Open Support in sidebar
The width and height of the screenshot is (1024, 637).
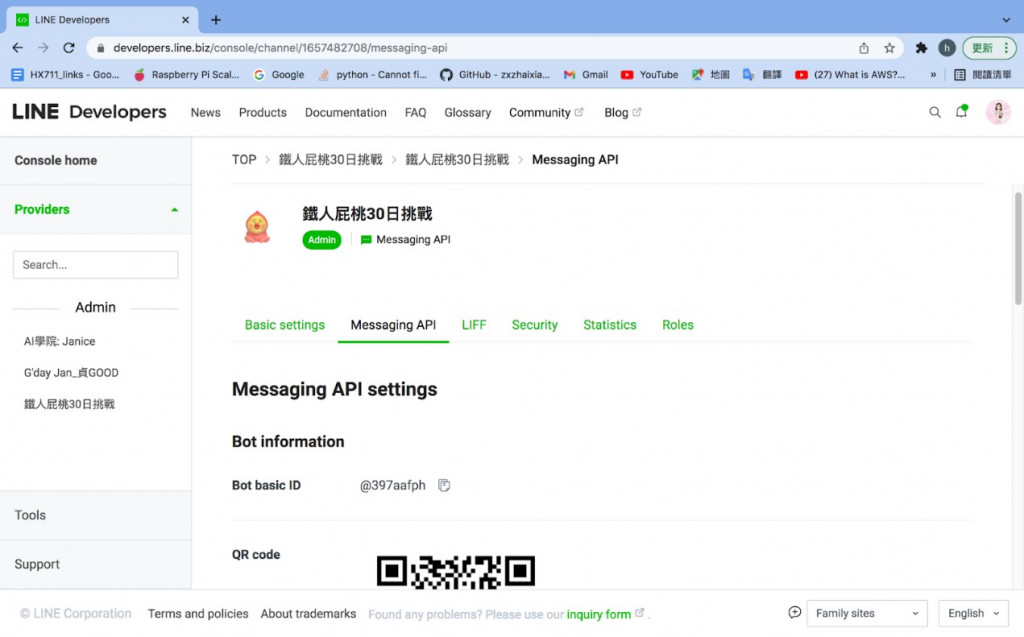click(x=95, y=564)
